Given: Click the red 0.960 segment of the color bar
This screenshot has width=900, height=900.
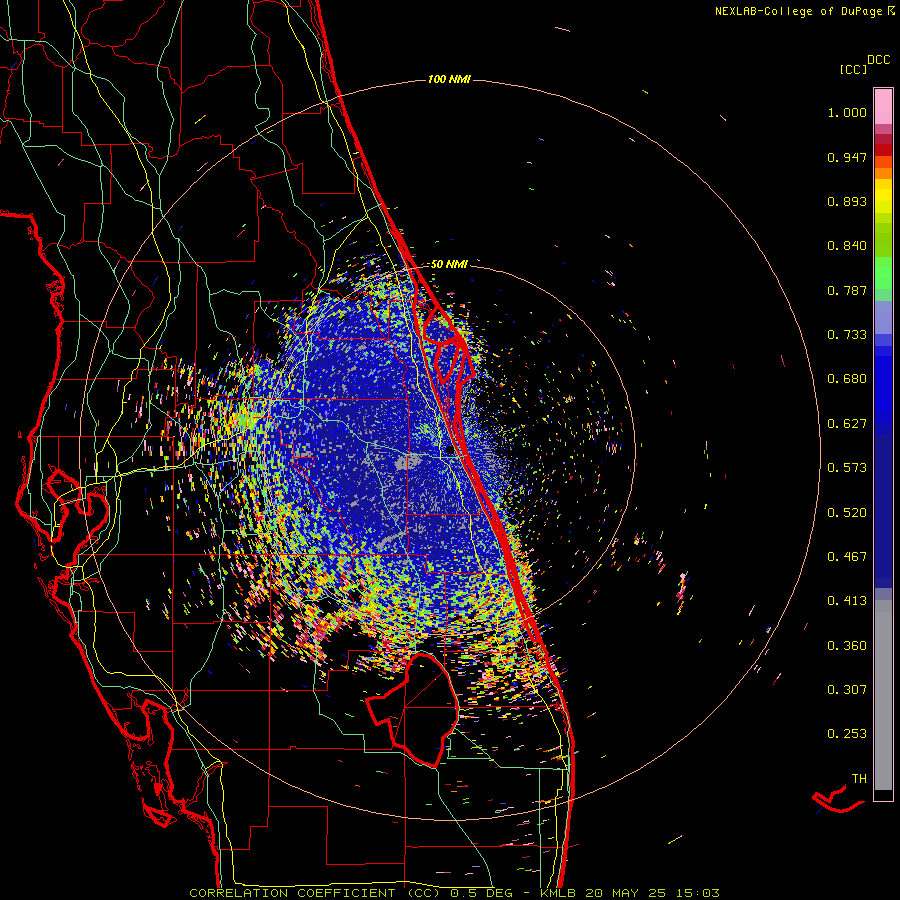Looking at the screenshot, I should click(883, 150).
